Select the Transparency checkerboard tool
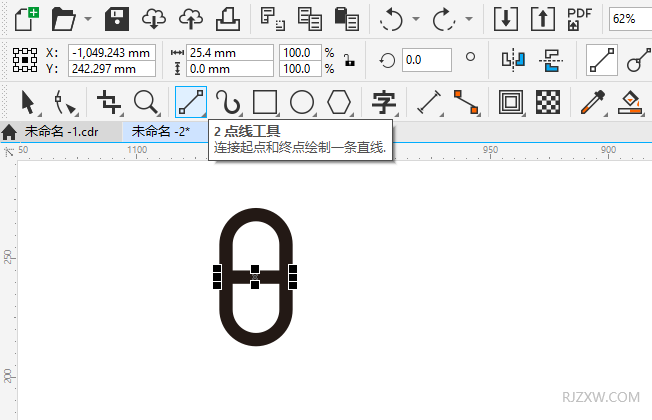 (x=548, y=102)
